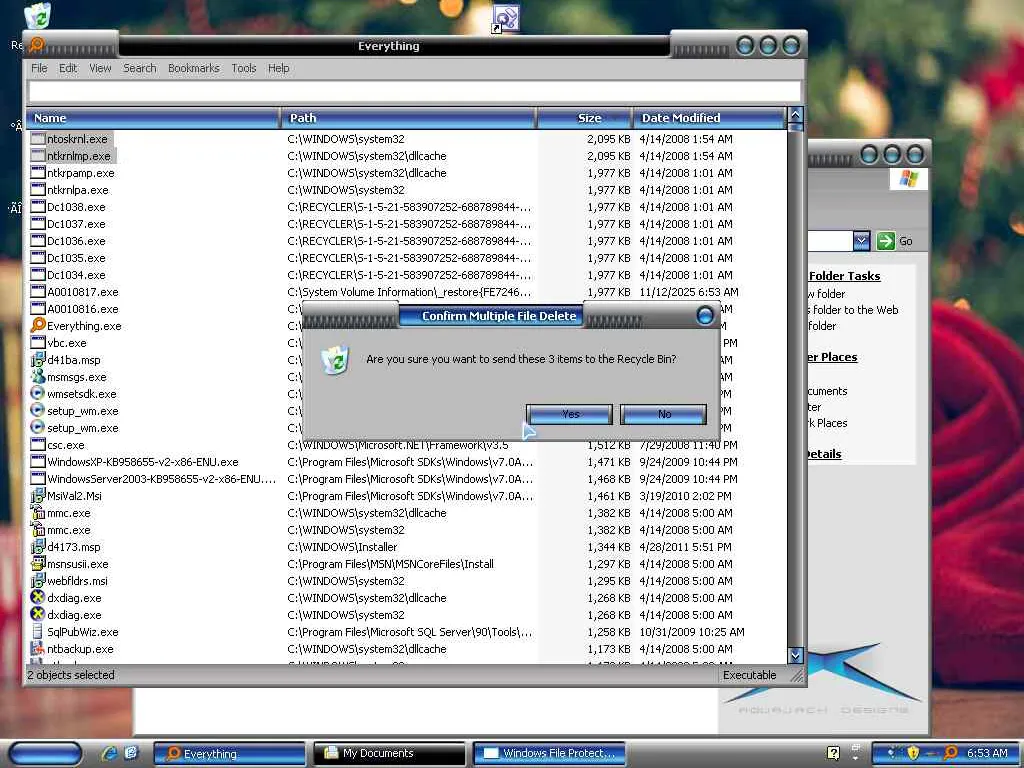Click the dxdiag.exe icon in dllcache row

click(x=38, y=597)
